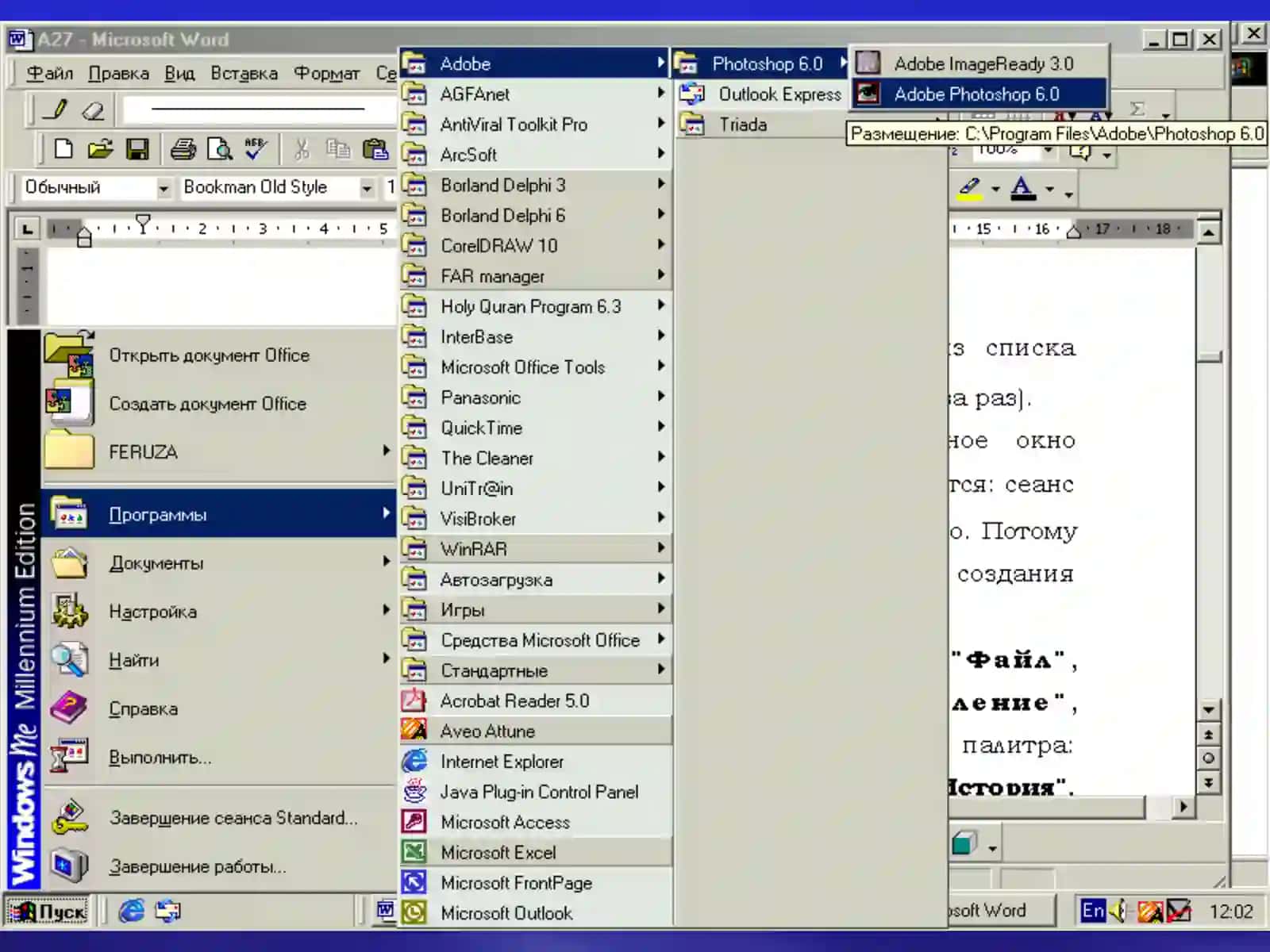Expand the CorelDRAW 10 submenu

[536, 246]
